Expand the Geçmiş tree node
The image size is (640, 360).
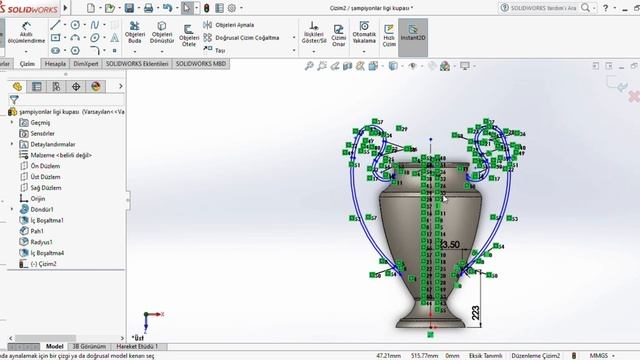pyautogui.click(x=11, y=122)
